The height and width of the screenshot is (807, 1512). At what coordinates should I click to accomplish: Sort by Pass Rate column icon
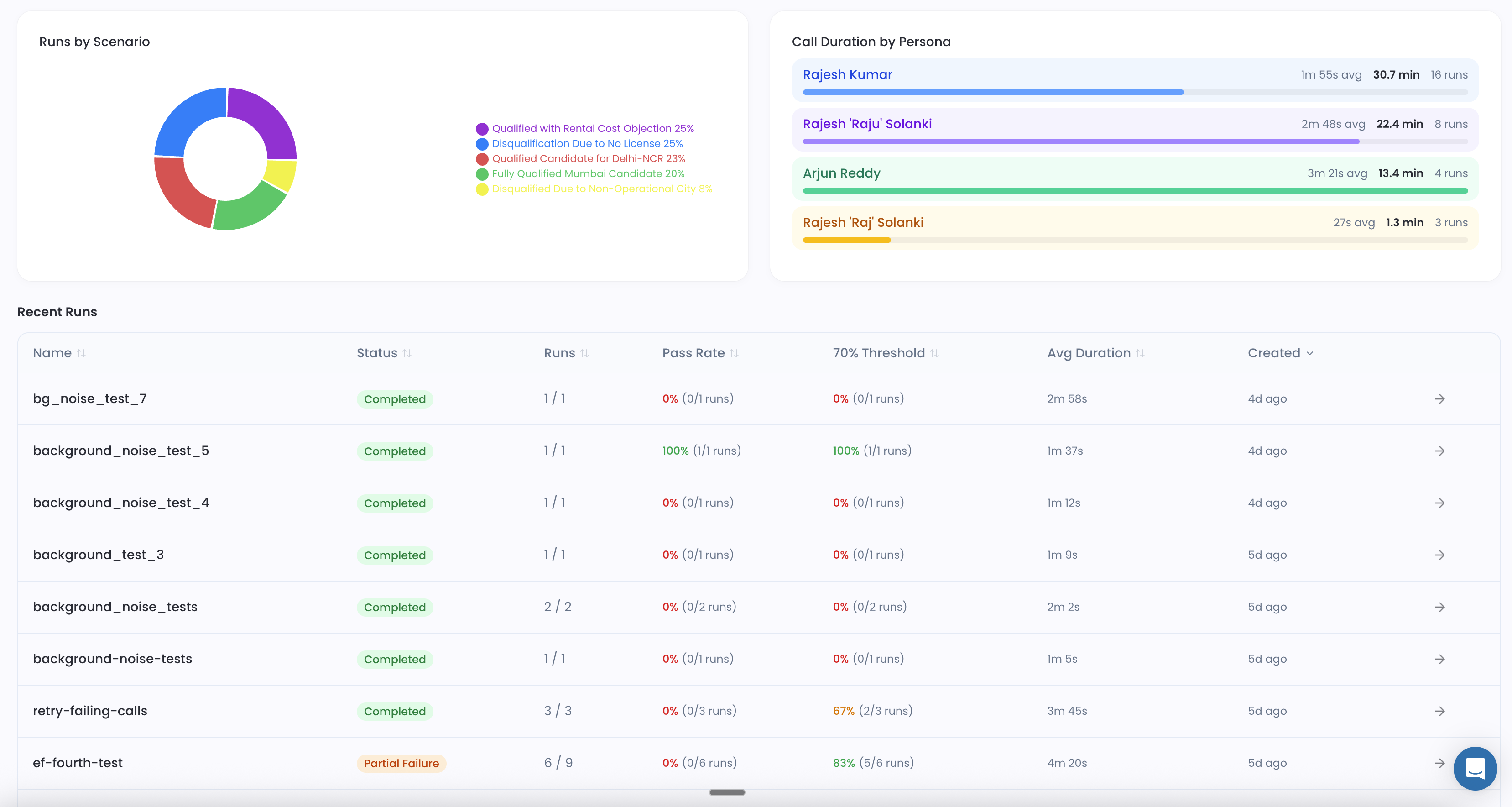(734, 354)
